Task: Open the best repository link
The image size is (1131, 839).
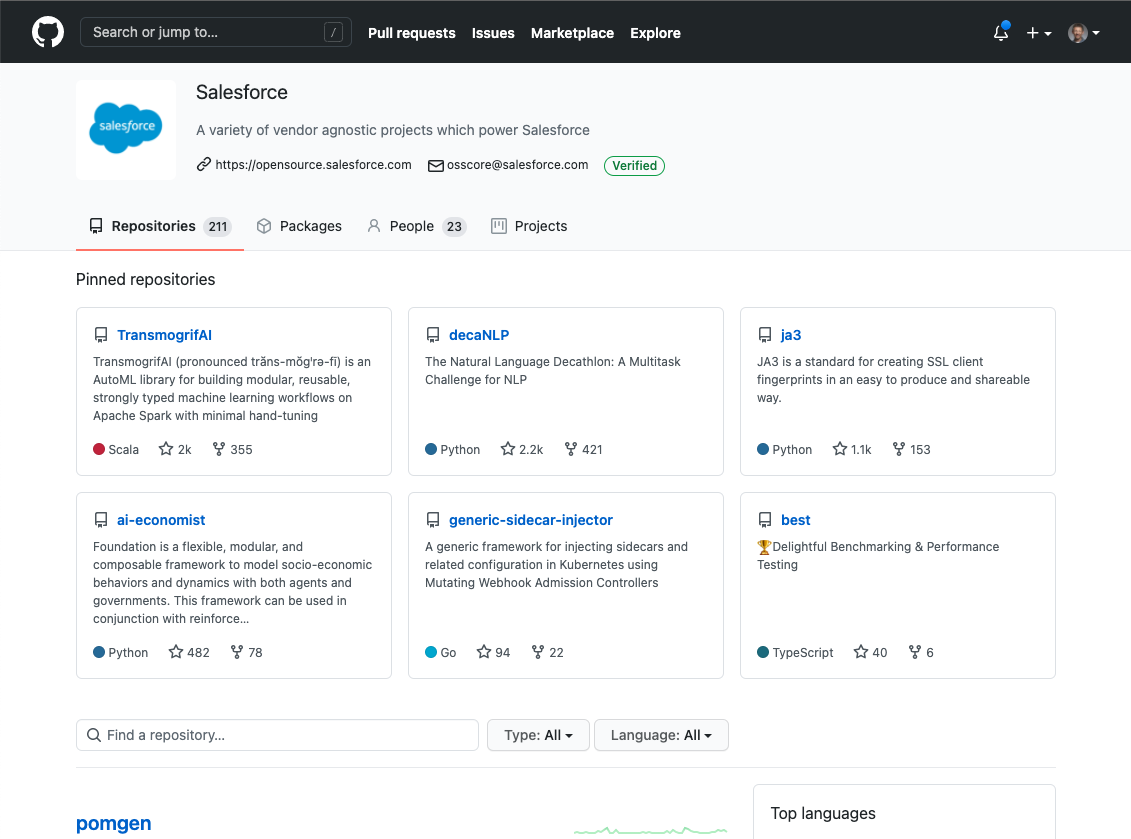Action: pos(796,519)
